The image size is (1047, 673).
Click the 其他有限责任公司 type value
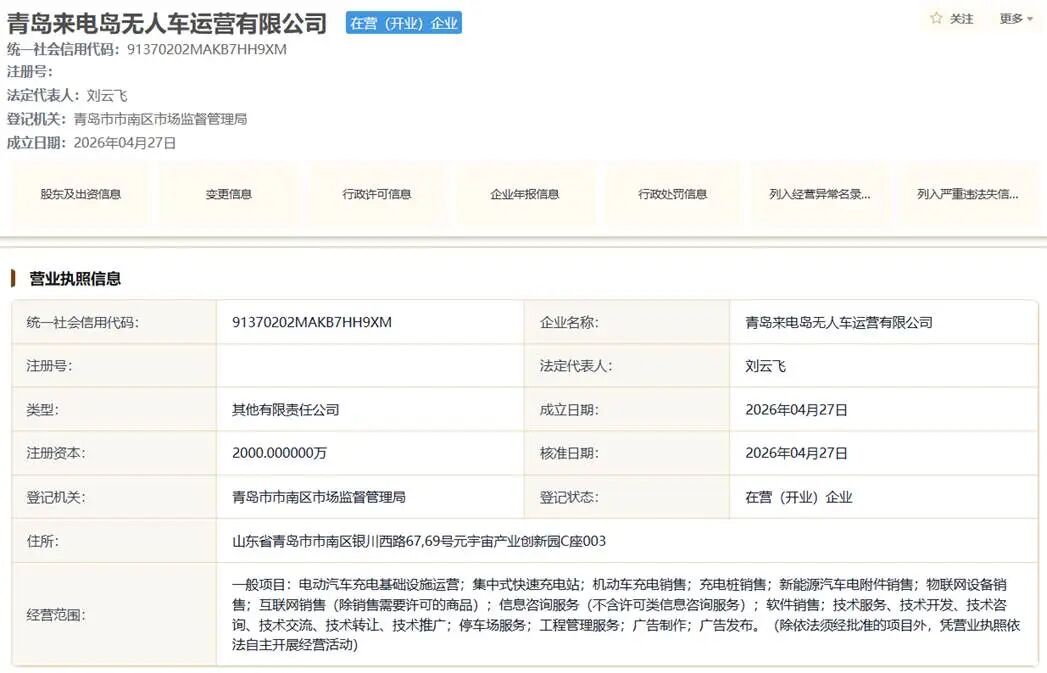pos(286,409)
